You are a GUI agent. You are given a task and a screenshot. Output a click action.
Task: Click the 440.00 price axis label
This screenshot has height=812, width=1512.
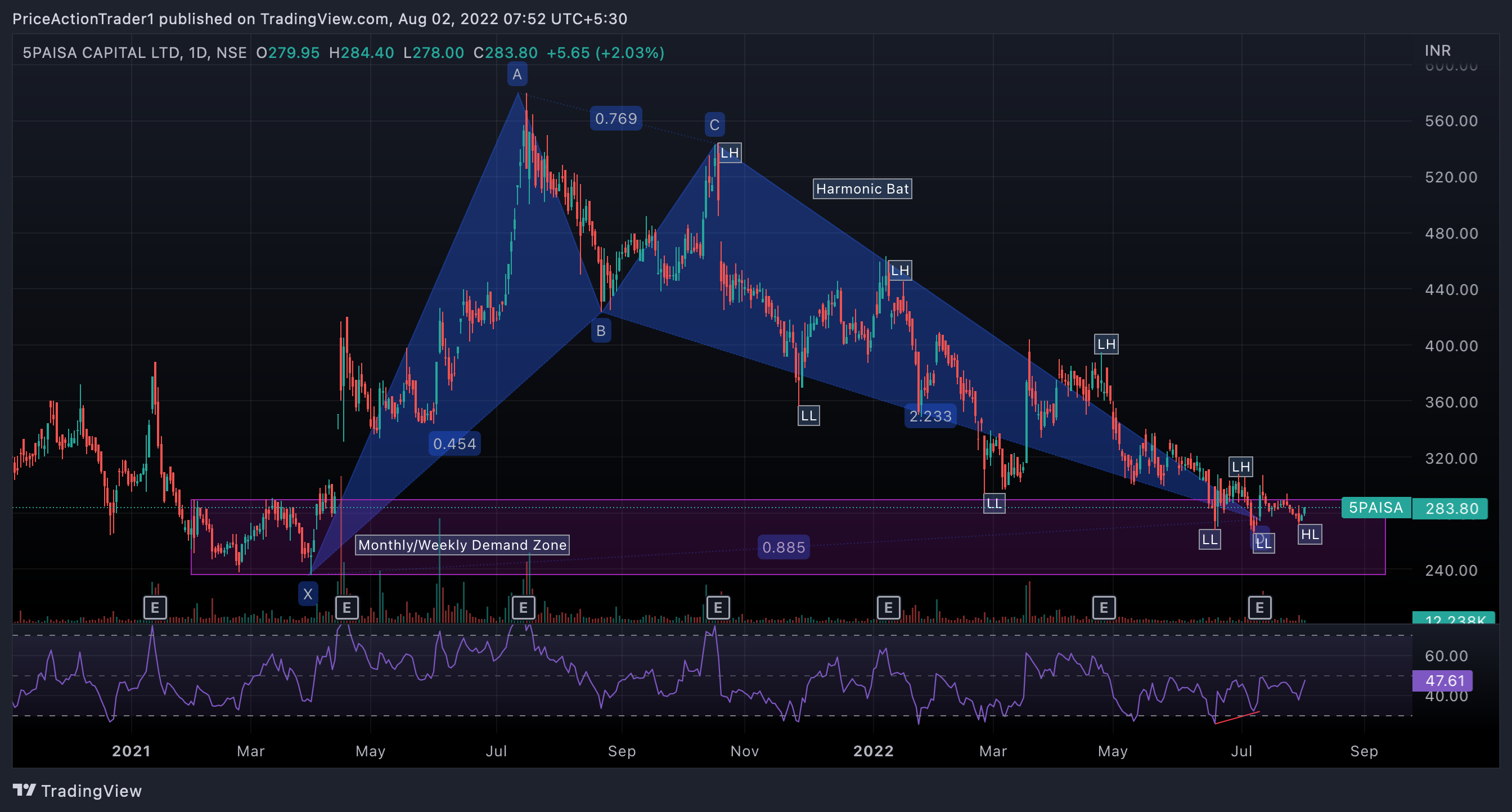click(x=1452, y=289)
